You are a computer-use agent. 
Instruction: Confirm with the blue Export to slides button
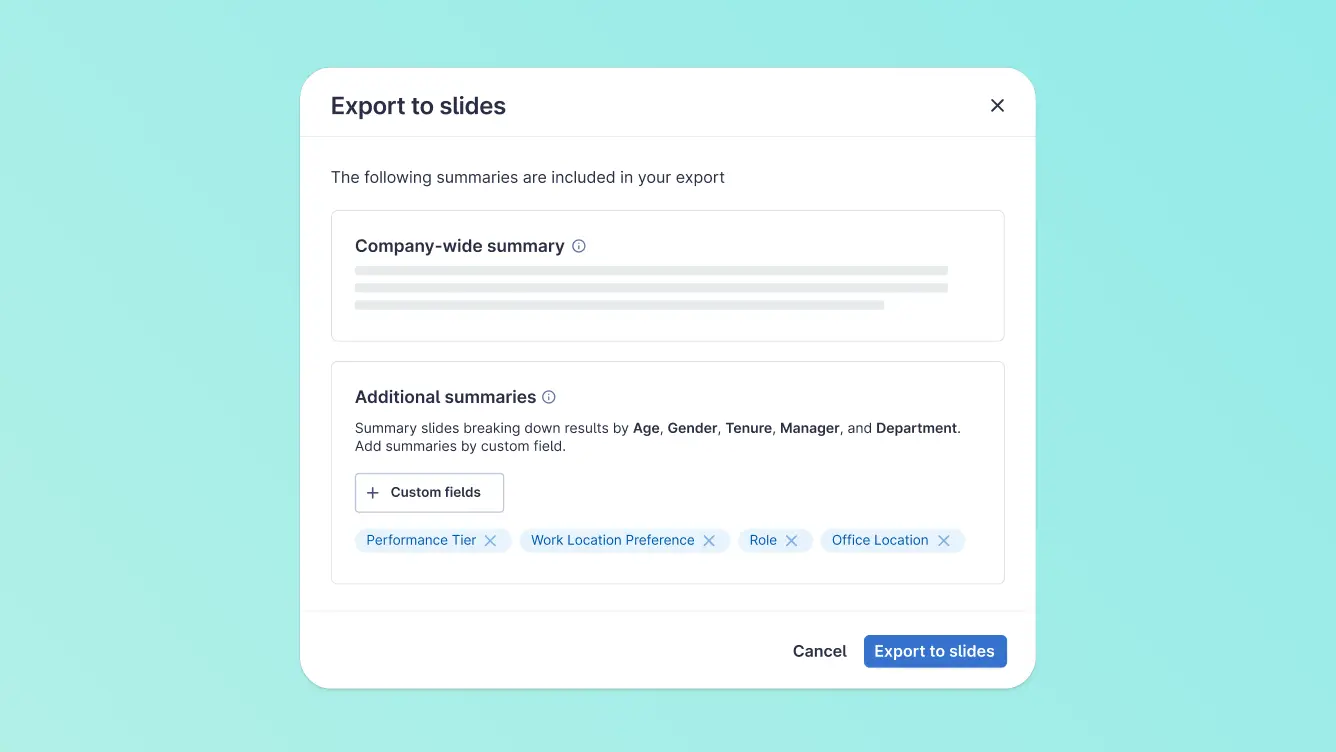(934, 651)
